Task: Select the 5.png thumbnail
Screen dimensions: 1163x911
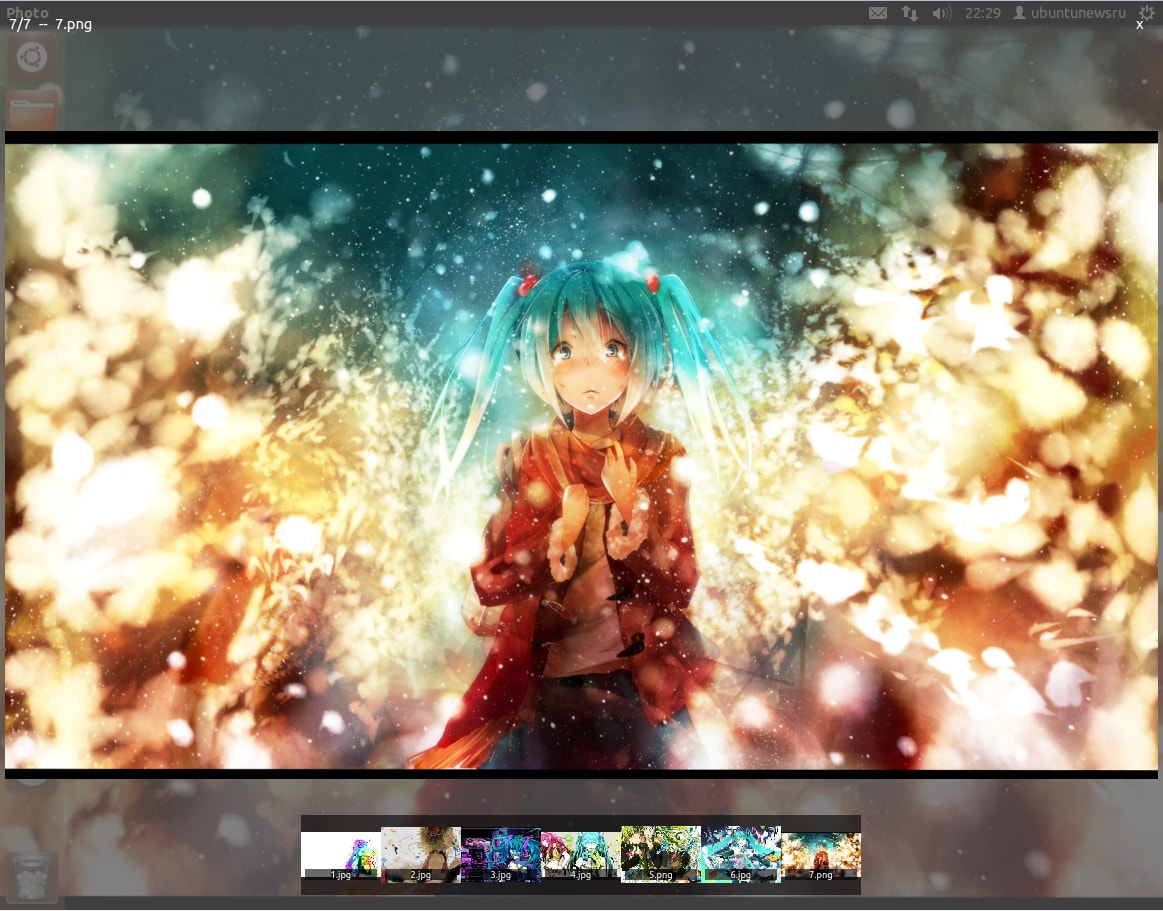Action: point(661,854)
